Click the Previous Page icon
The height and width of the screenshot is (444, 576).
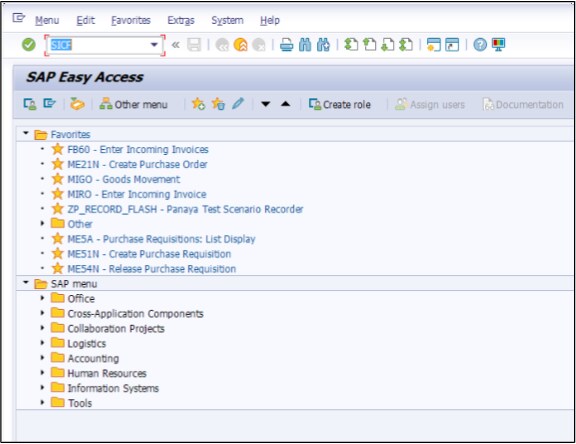coord(370,45)
